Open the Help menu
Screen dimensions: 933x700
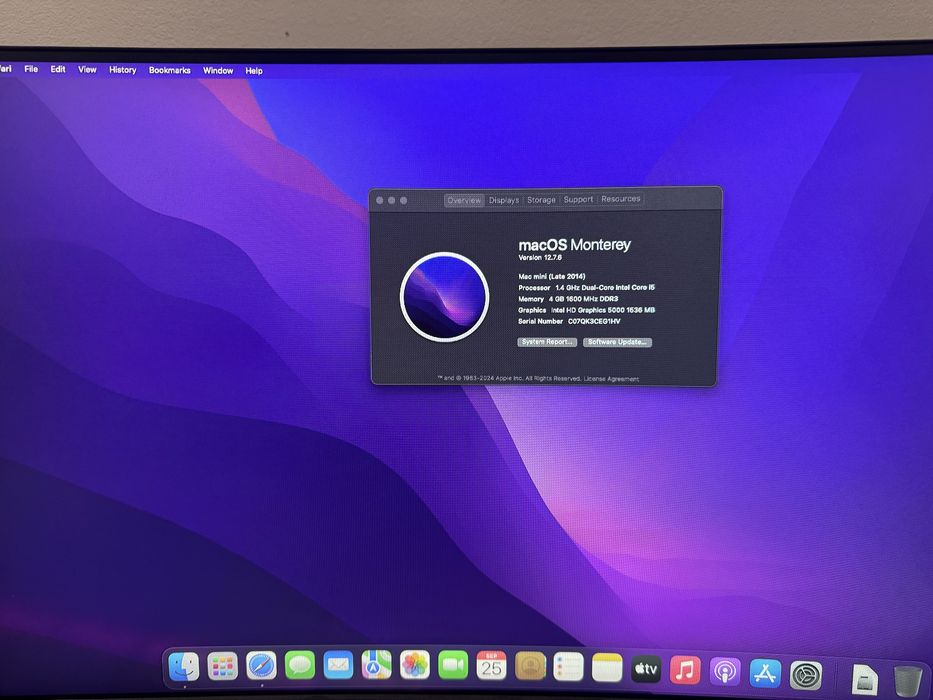coord(254,71)
